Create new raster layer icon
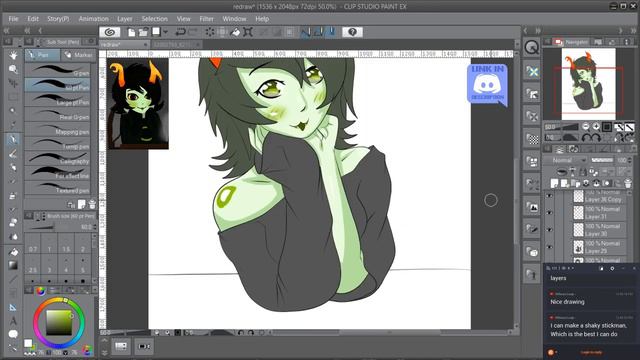Image resolution: width=640 pixels, height=360 pixels. (x=554, y=183)
